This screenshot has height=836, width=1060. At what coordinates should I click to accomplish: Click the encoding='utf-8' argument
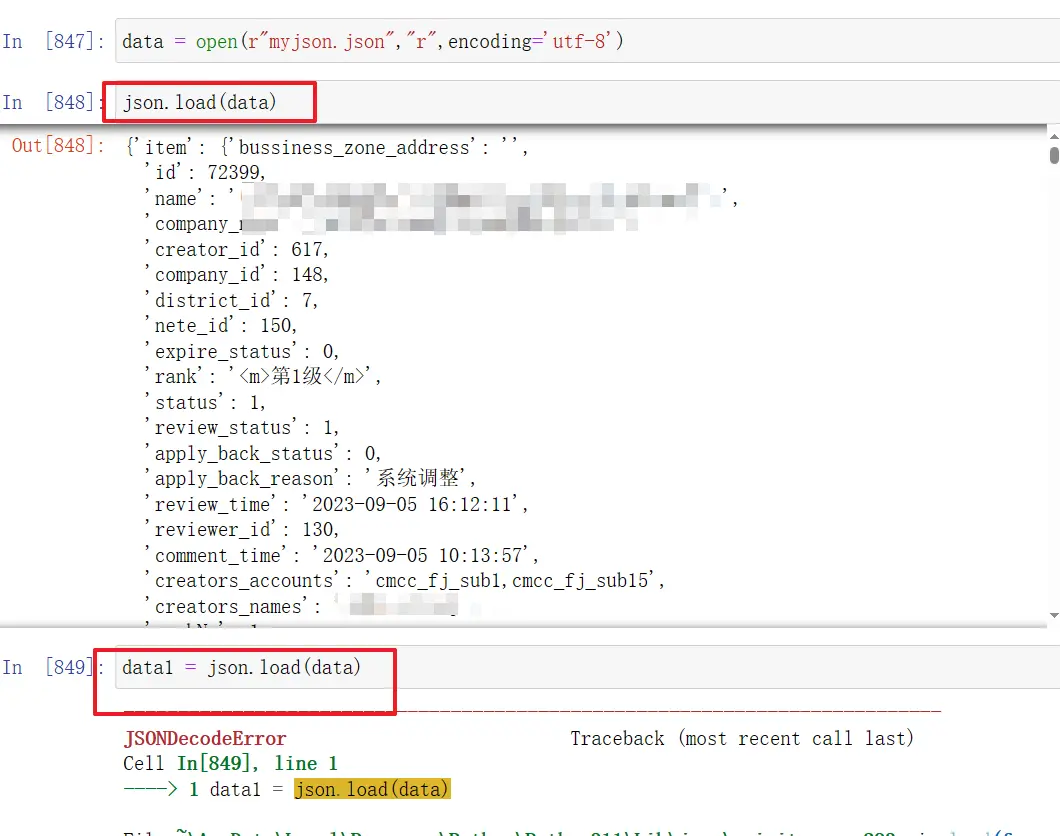(535, 42)
